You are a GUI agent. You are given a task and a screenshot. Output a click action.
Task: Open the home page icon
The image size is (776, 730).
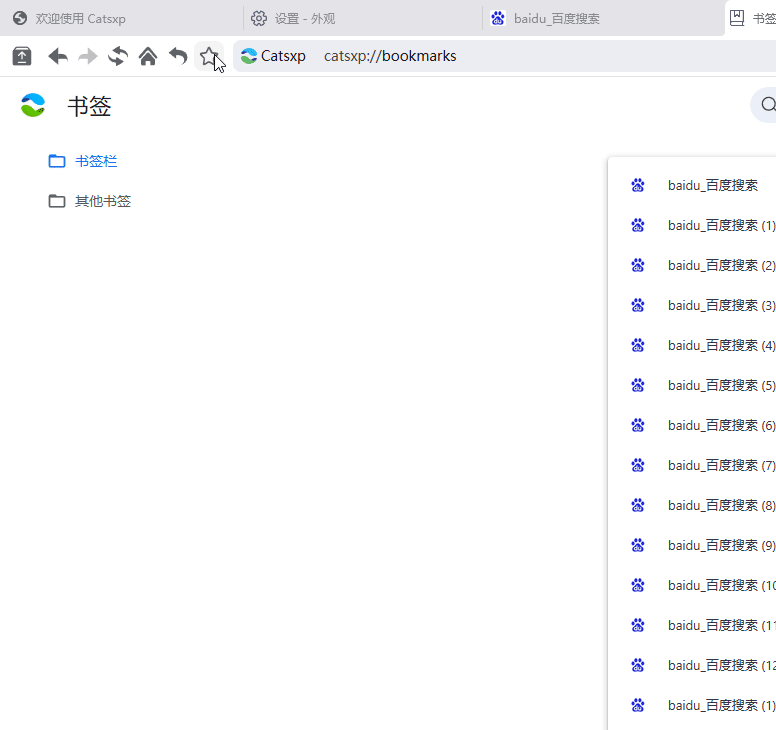pos(148,56)
